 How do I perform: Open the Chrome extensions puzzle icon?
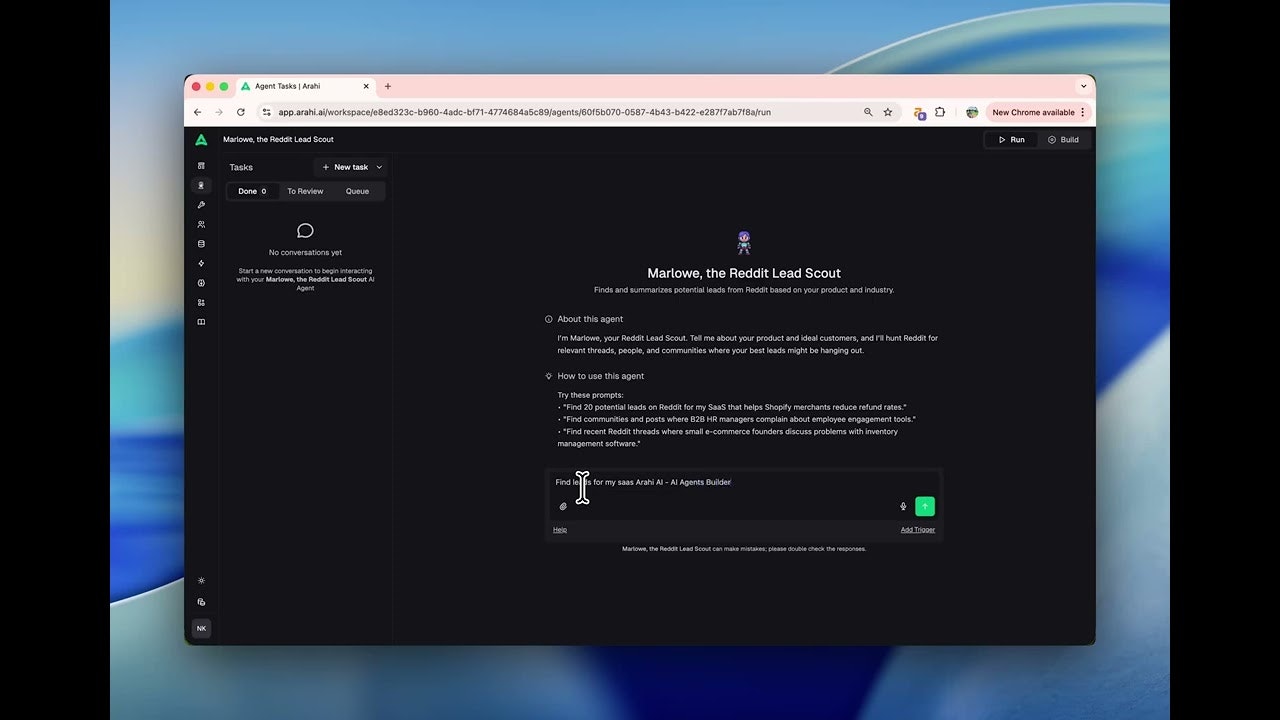pos(940,112)
